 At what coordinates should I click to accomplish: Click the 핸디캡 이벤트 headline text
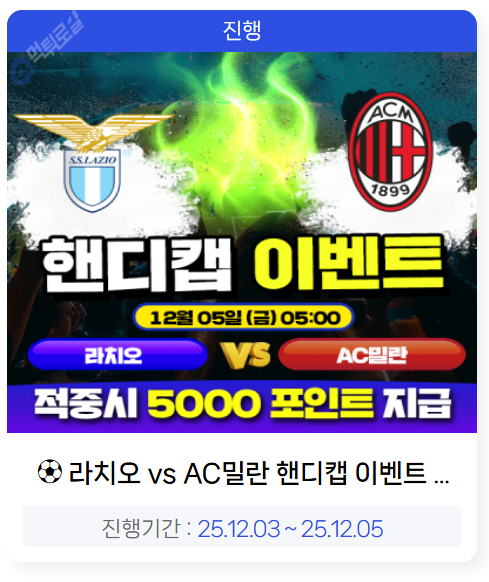tap(243, 265)
